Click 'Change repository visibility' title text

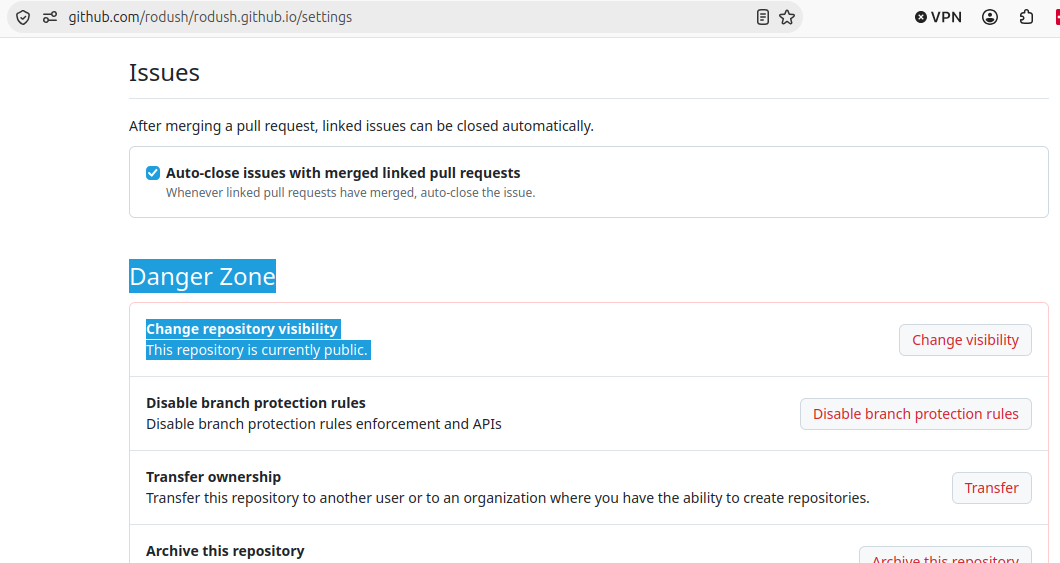tap(242, 329)
